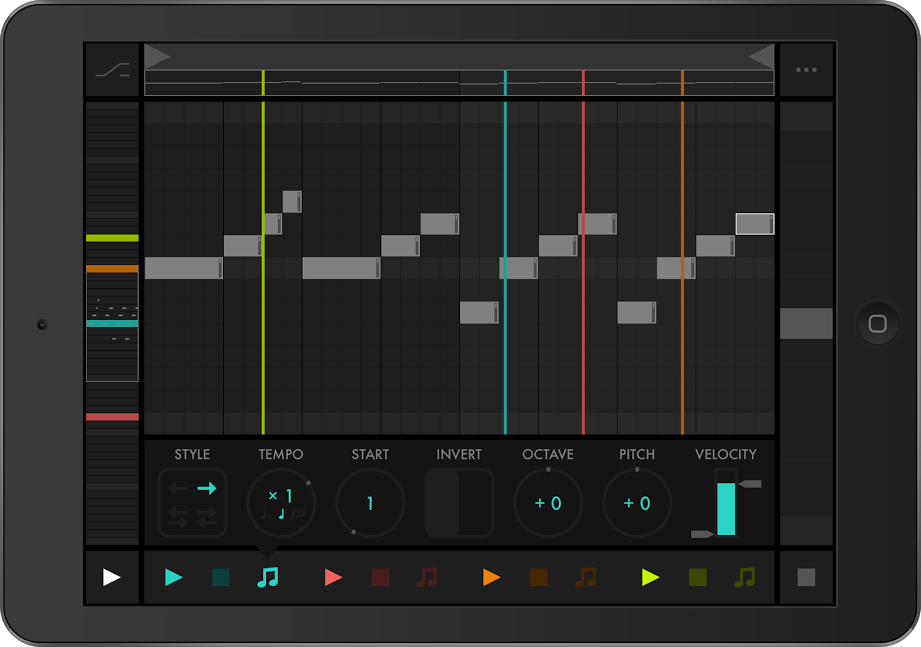Image resolution: width=921 pixels, height=647 pixels.
Task: Click the OCTAVE +0 knob
Action: (x=548, y=503)
